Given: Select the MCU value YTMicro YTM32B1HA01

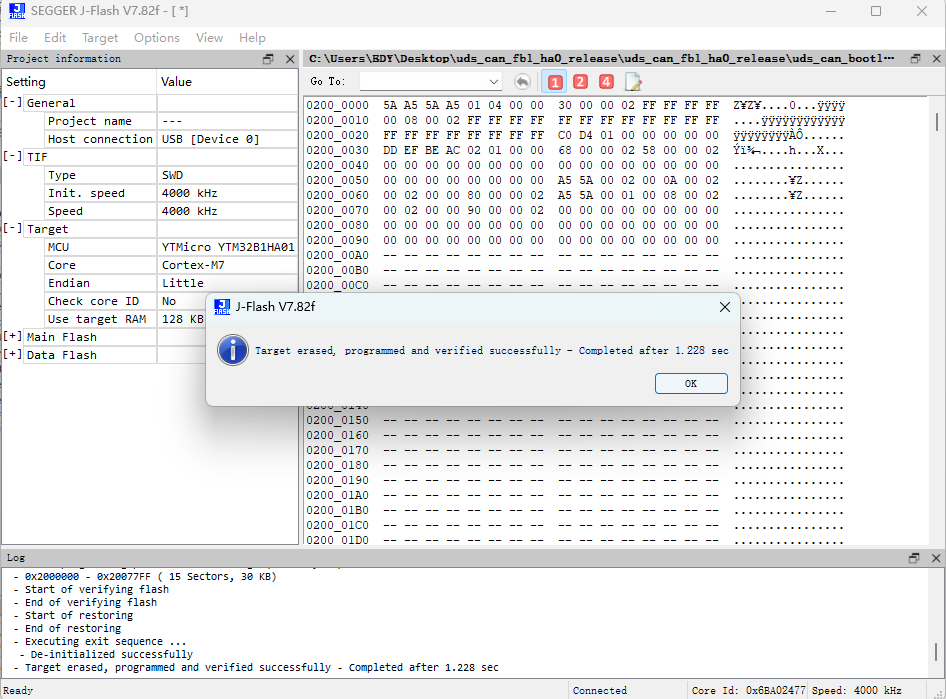Looking at the screenshot, I should click(228, 247).
